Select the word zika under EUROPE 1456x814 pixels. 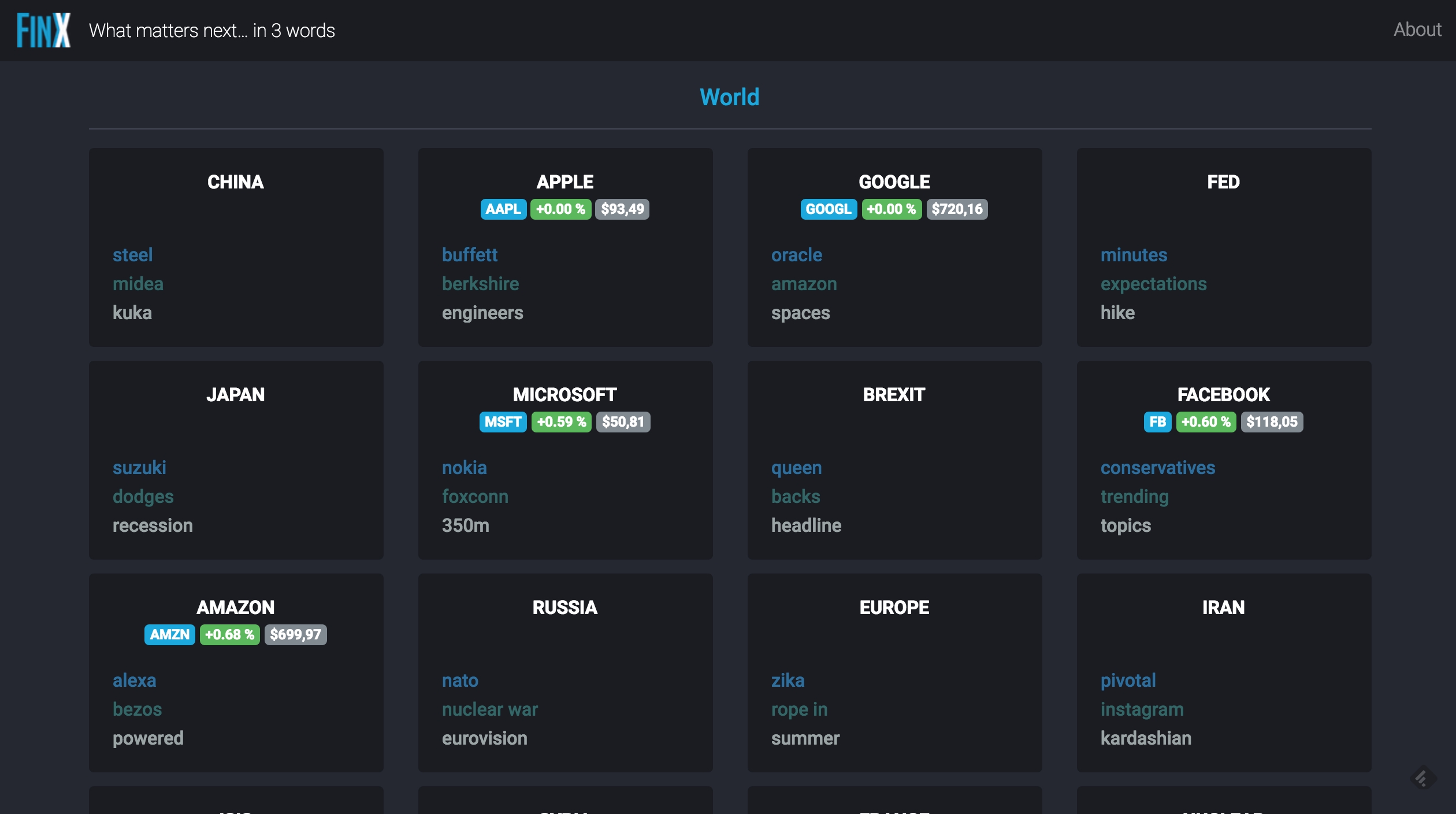pos(788,680)
